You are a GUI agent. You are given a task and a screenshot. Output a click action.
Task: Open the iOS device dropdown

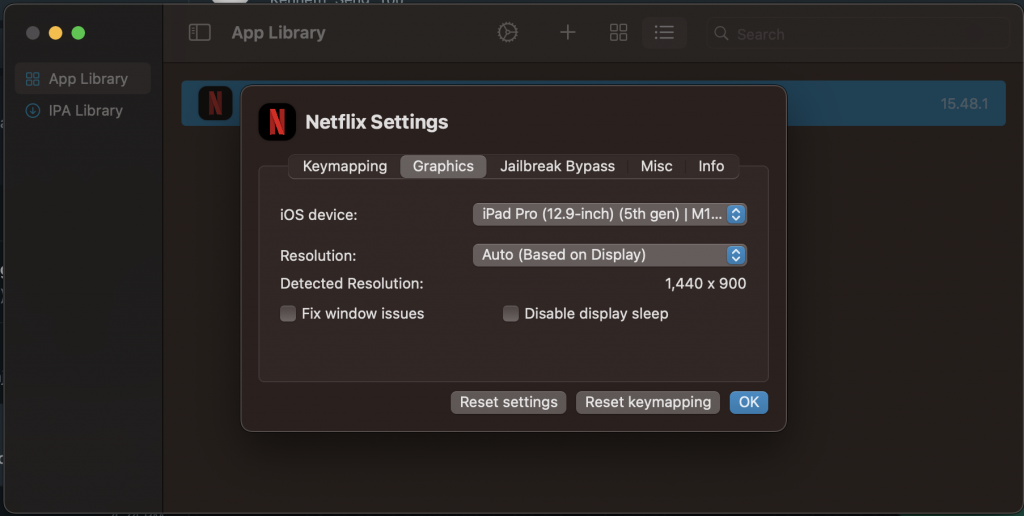pyautogui.click(x=609, y=214)
